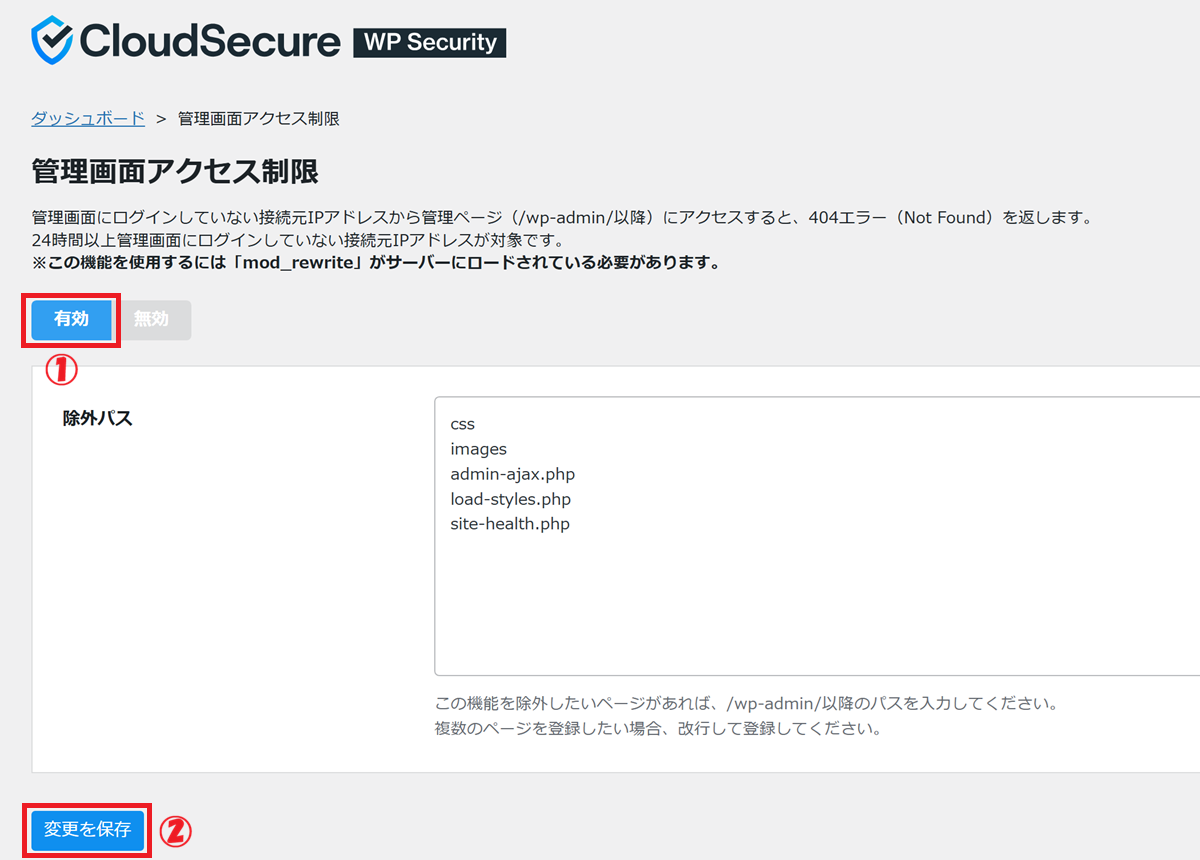Click the CloudSecure wordmark text
Screen dimensions: 1200x860
click(x=210, y=41)
